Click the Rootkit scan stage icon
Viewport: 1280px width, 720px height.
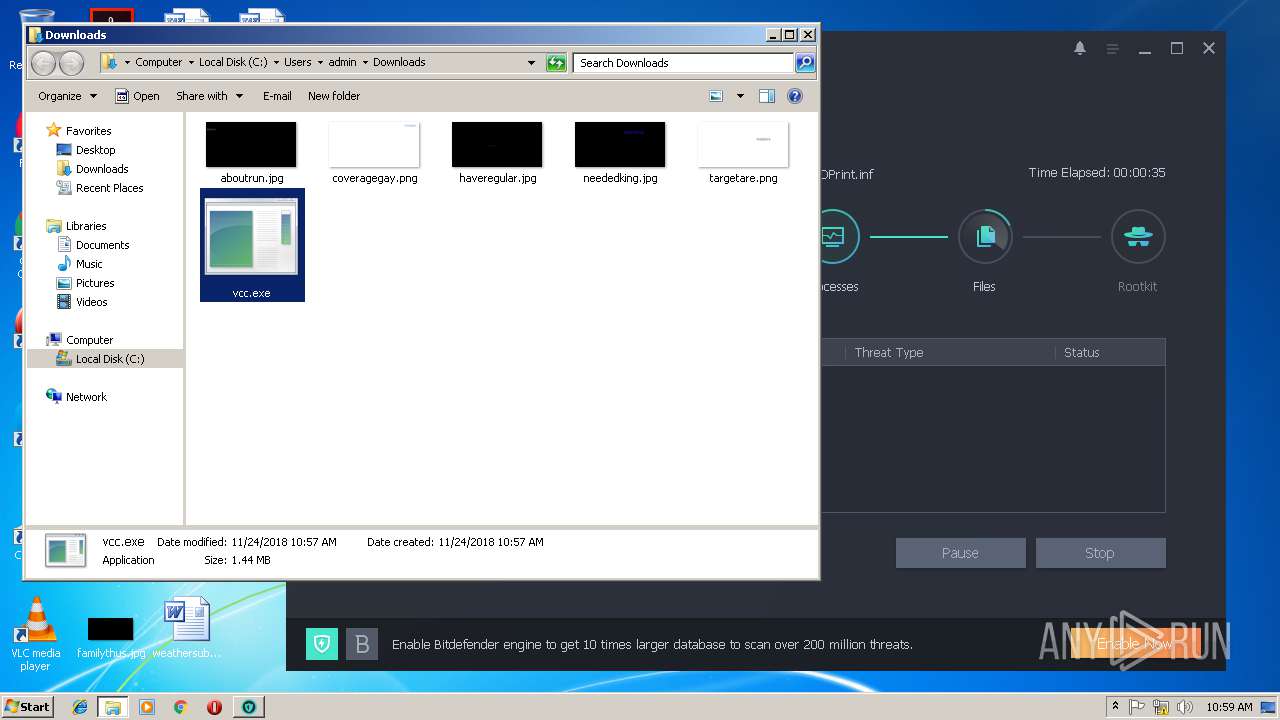(1138, 236)
